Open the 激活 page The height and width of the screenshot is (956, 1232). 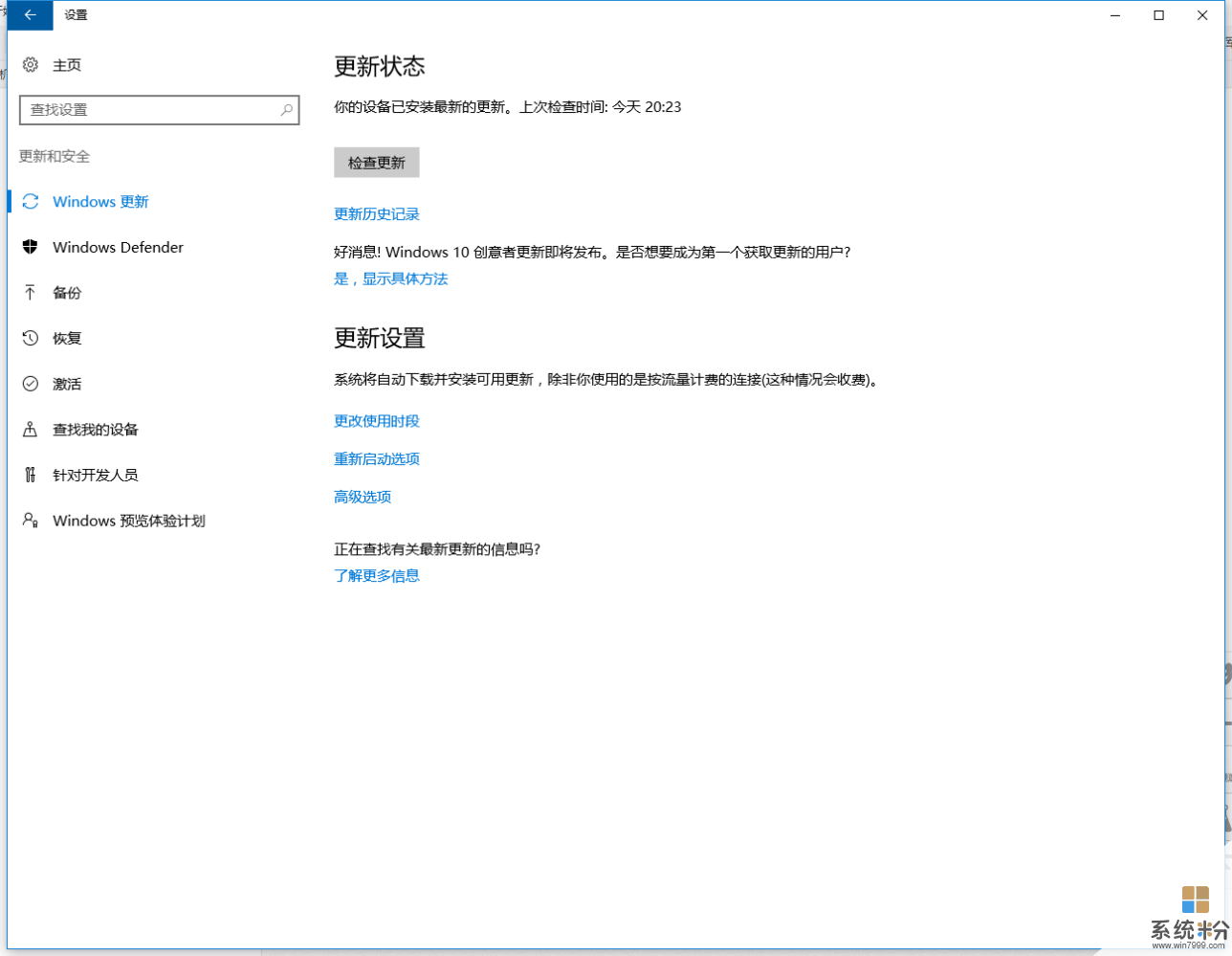click(x=67, y=384)
